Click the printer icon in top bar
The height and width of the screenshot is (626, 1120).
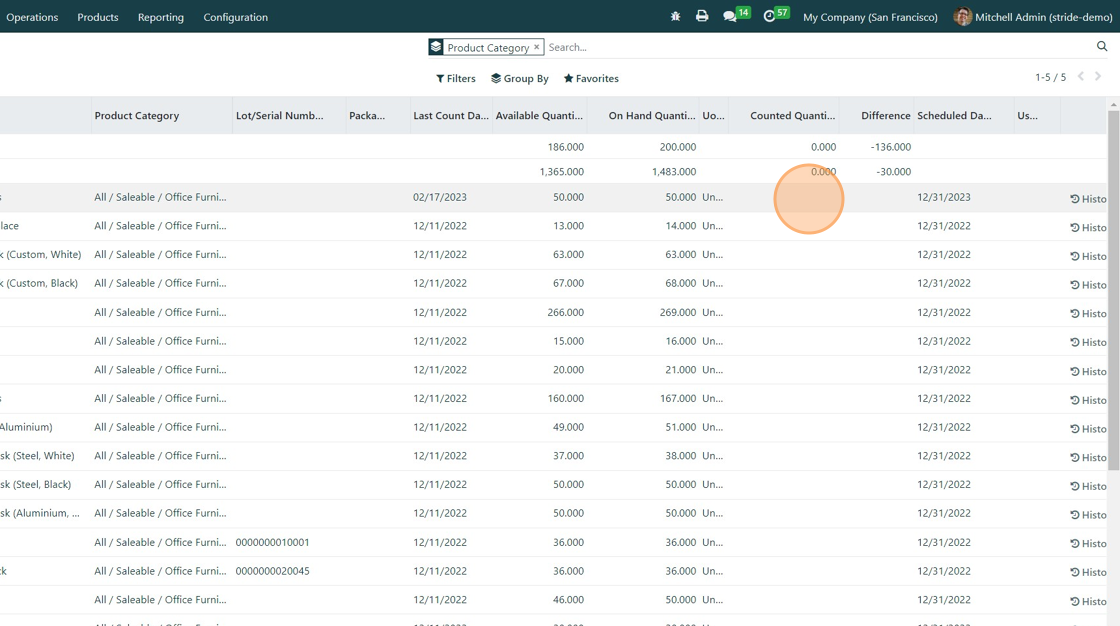pos(702,17)
